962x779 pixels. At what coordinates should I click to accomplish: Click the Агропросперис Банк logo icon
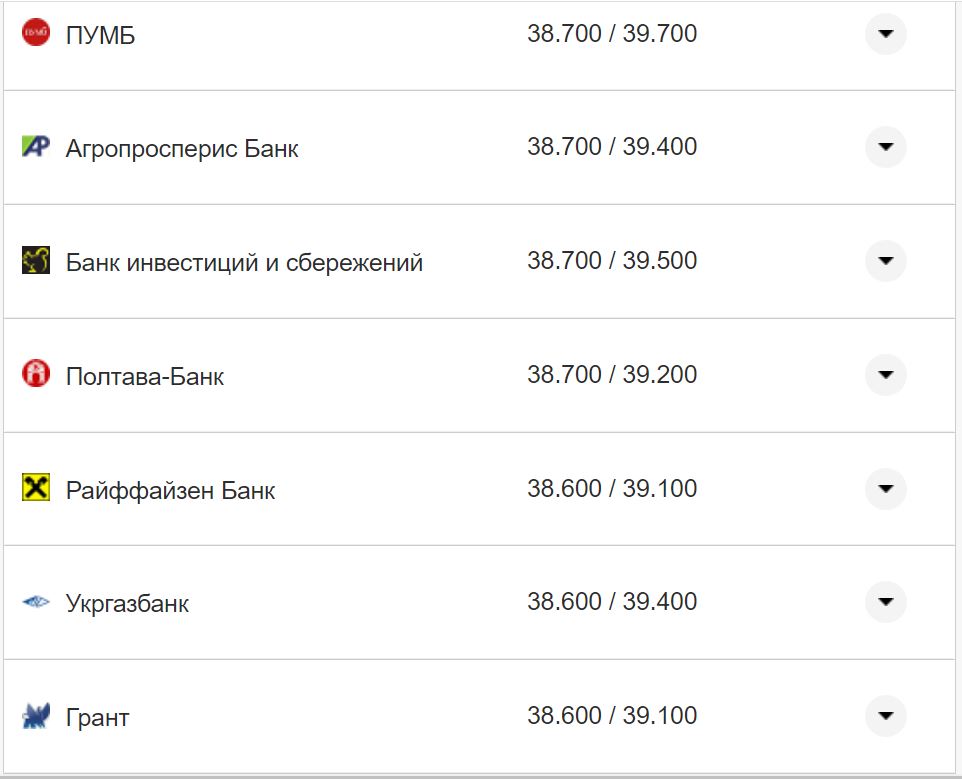click(x=35, y=146)
